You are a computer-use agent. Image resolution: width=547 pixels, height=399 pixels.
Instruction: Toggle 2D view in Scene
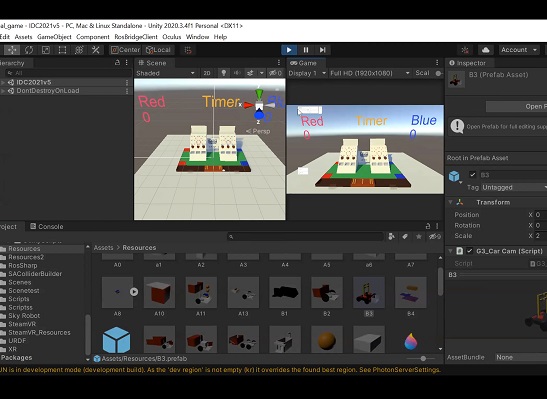pos(207,73)
